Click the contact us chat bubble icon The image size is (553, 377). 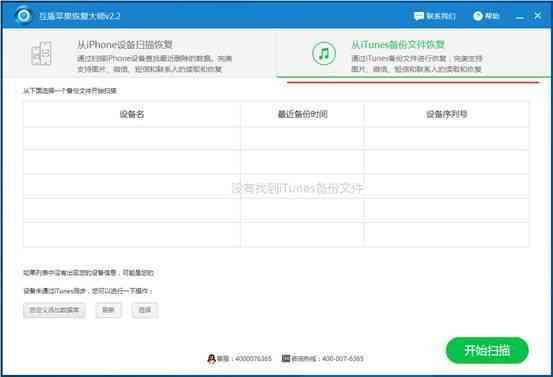(x=419, y=16)
